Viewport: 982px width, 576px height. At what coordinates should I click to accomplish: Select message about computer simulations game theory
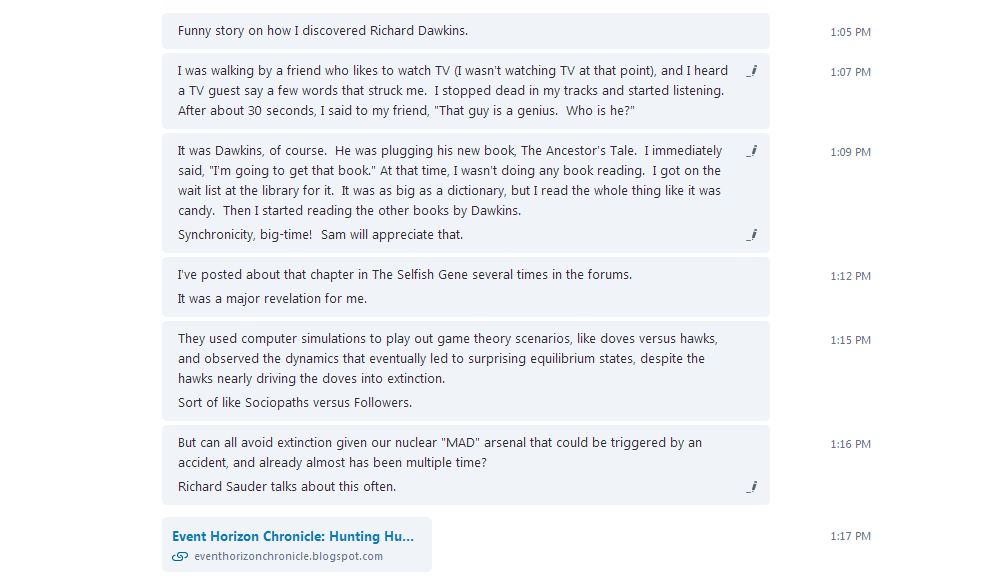click(x=447, y=358)
